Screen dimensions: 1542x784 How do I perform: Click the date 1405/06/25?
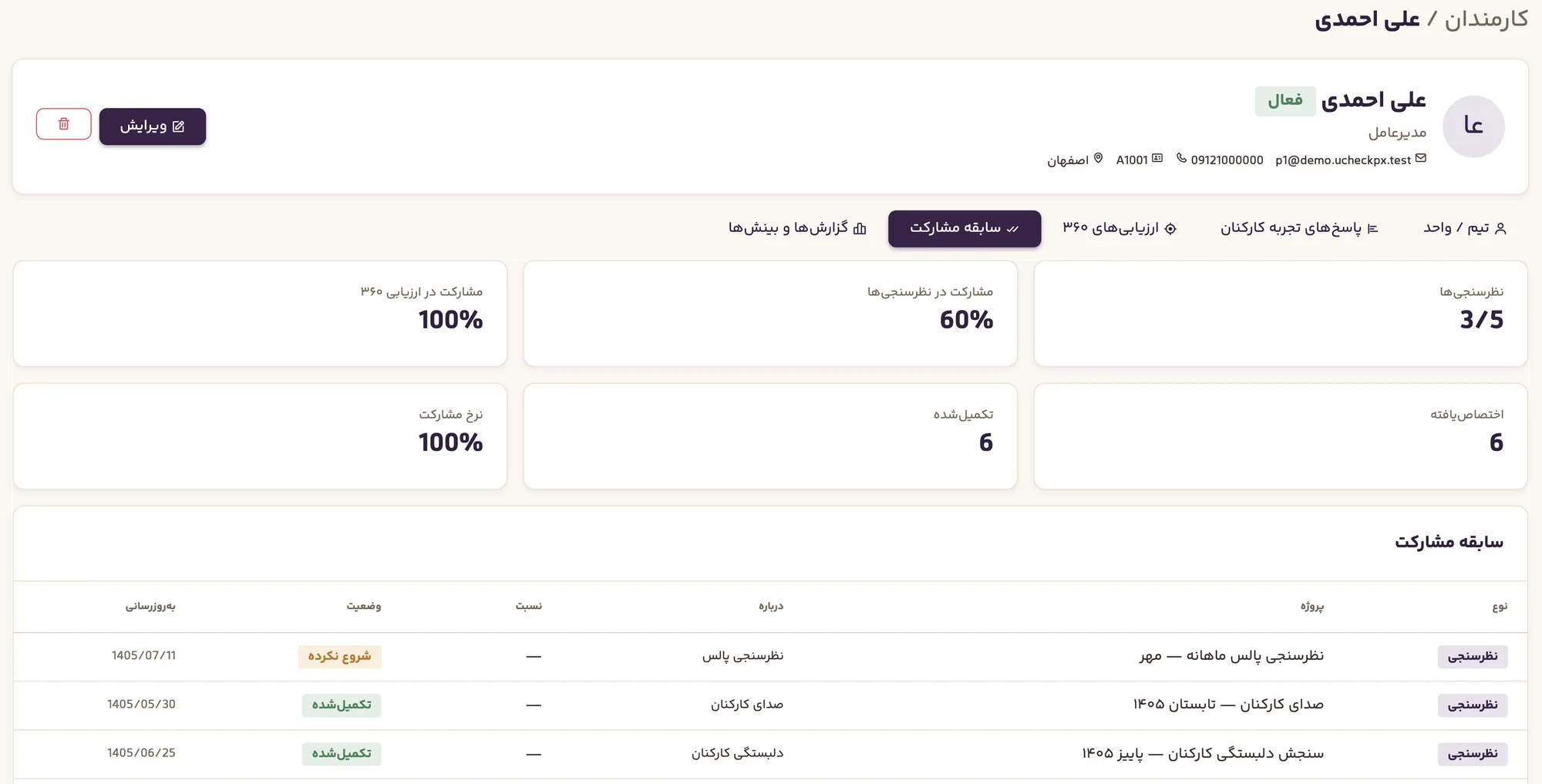pos(141,753)
